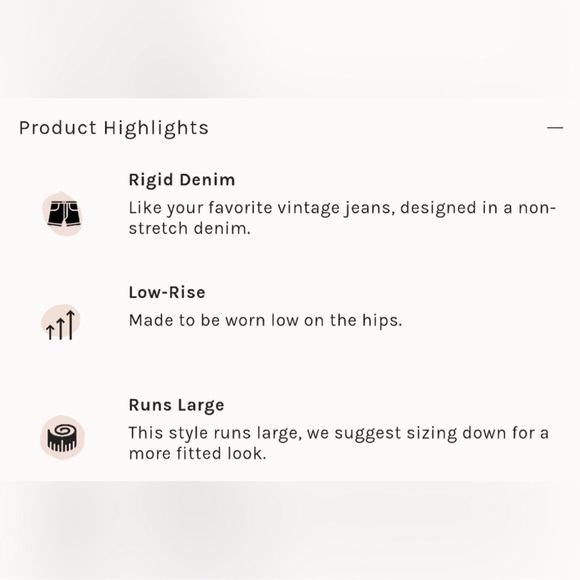Click the Product Highlights header text
580x580 pixels.
click(x=114, y=128)
